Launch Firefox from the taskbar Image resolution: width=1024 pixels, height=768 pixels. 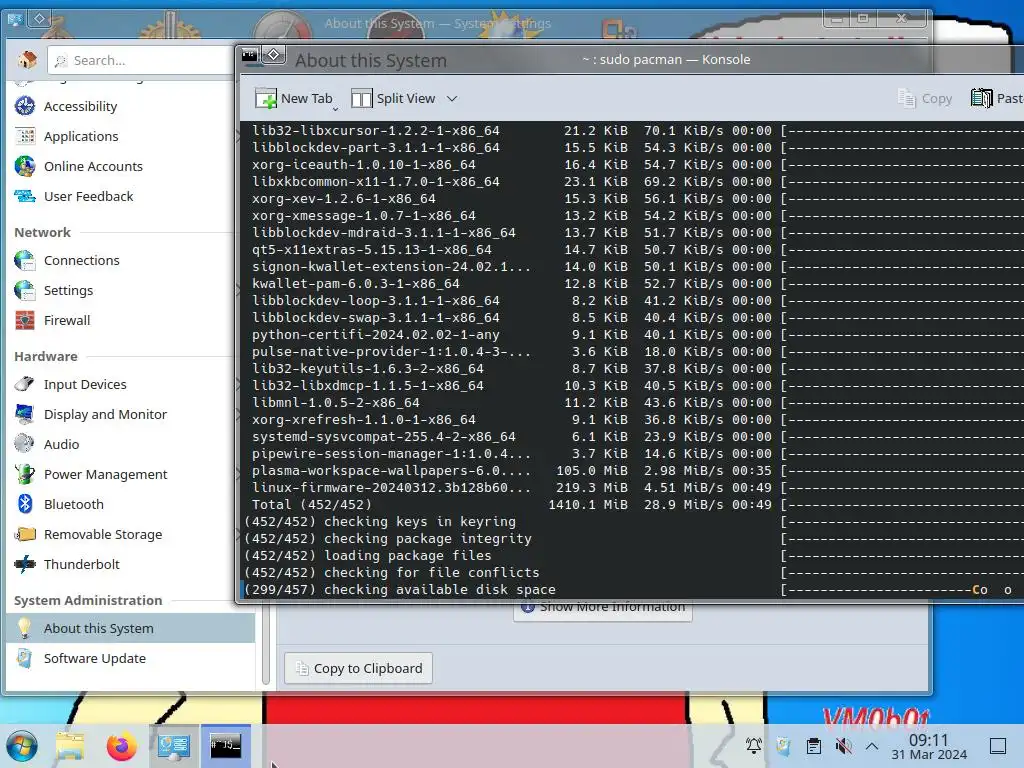coord(121,746)
